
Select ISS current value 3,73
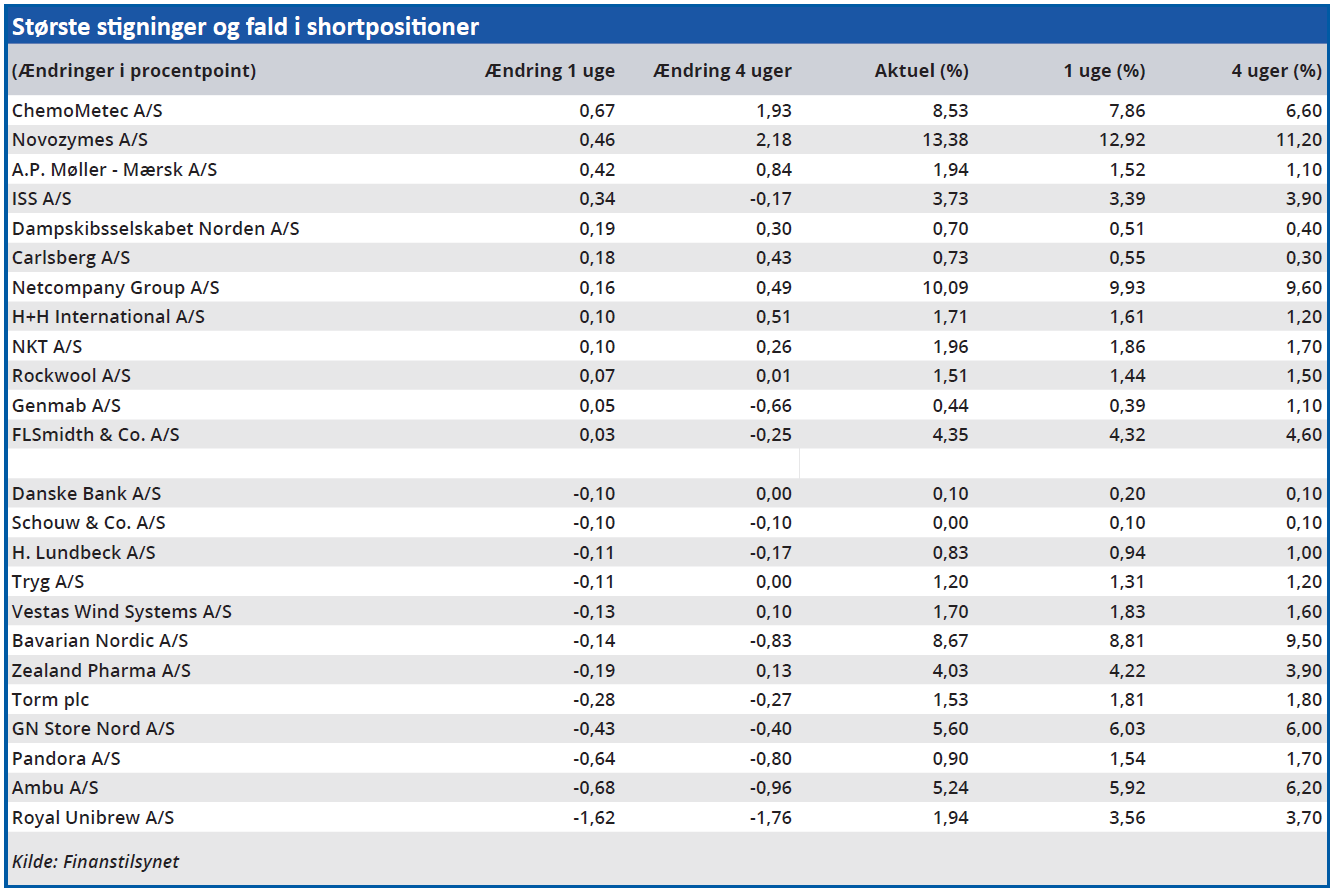click(x=951, y=199)
